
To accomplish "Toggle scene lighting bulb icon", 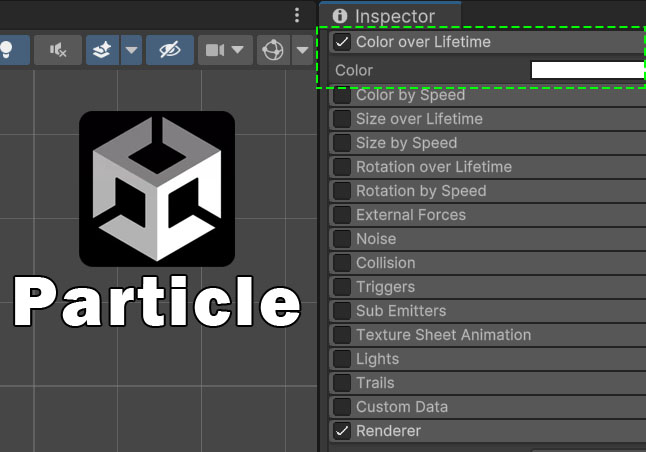I will 6,50.
